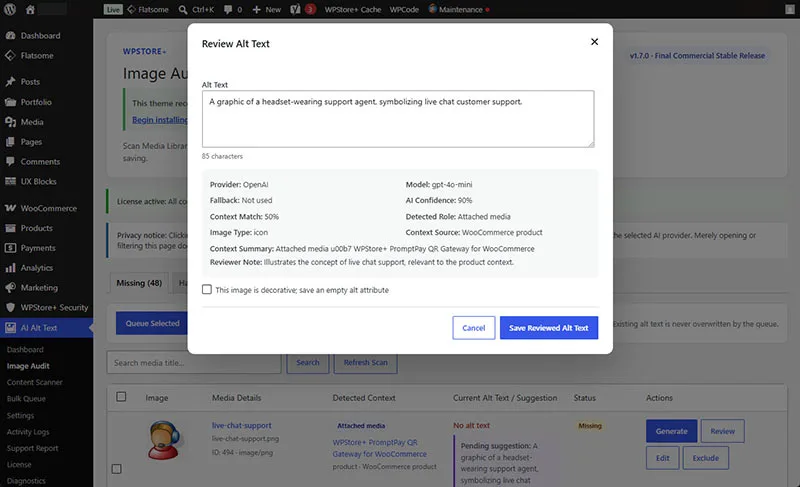Click Generate for live-chat-support
The image size is (800, 487).
[671, 431]
